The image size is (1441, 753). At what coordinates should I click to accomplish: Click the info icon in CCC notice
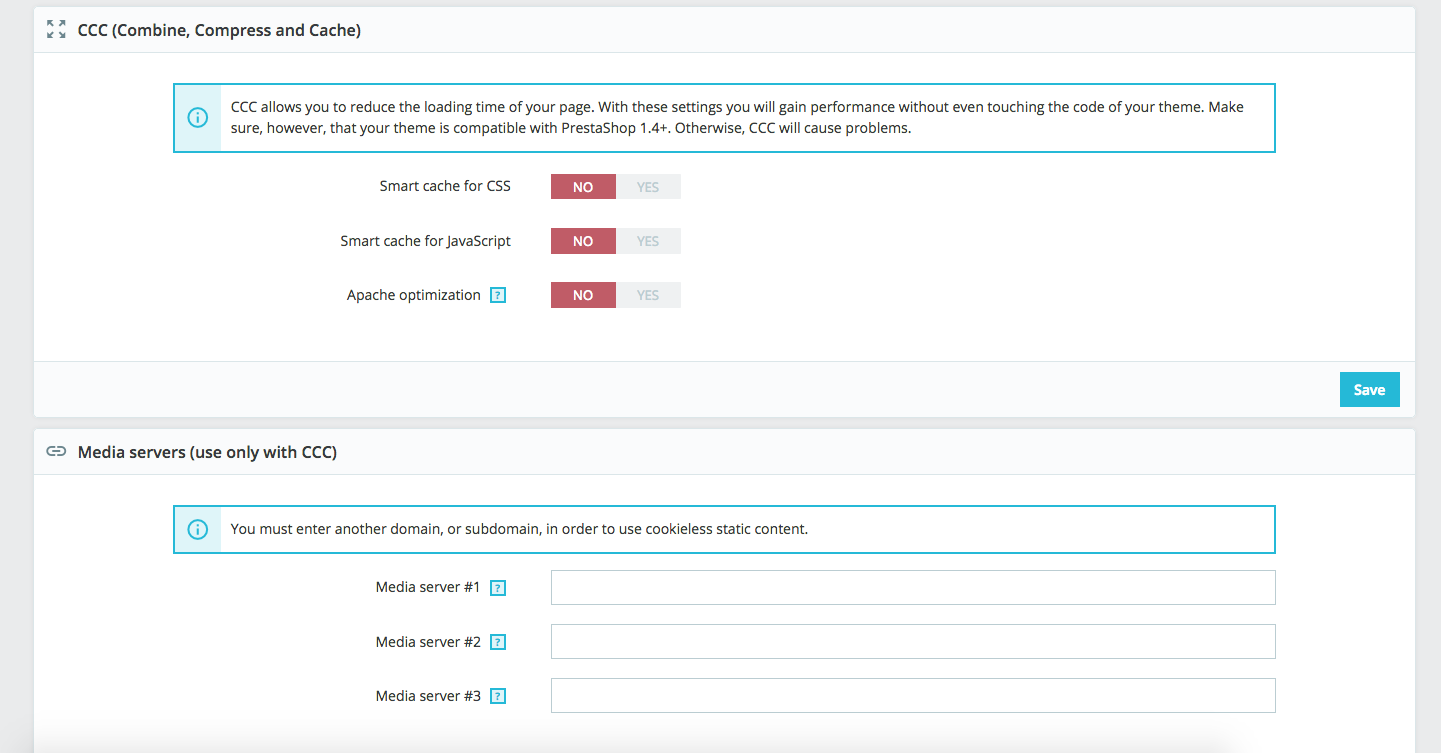pyautogui.click(x=198, y=118)
